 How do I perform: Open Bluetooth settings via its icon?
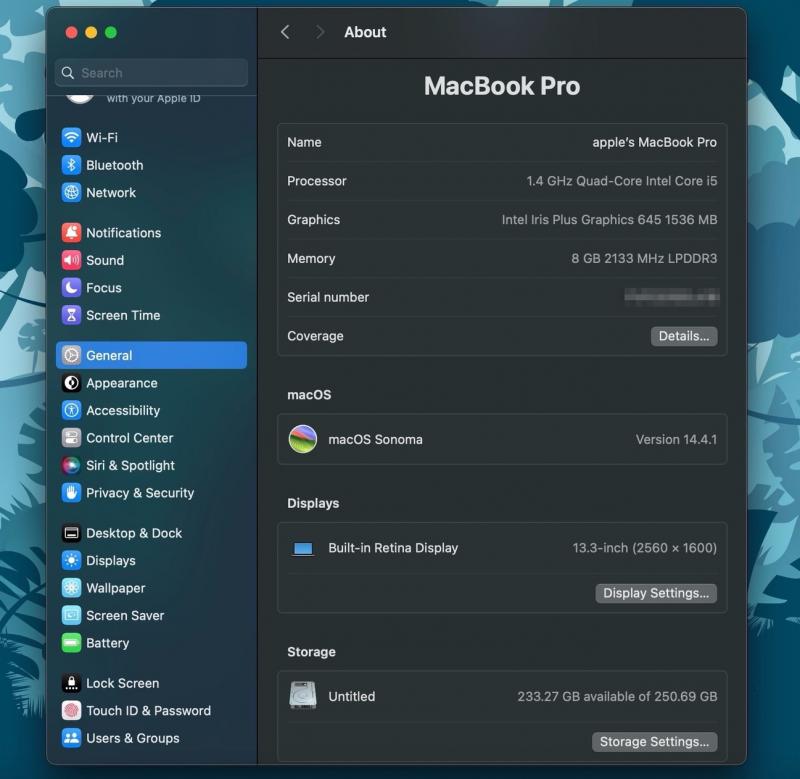tap(71, 165)
